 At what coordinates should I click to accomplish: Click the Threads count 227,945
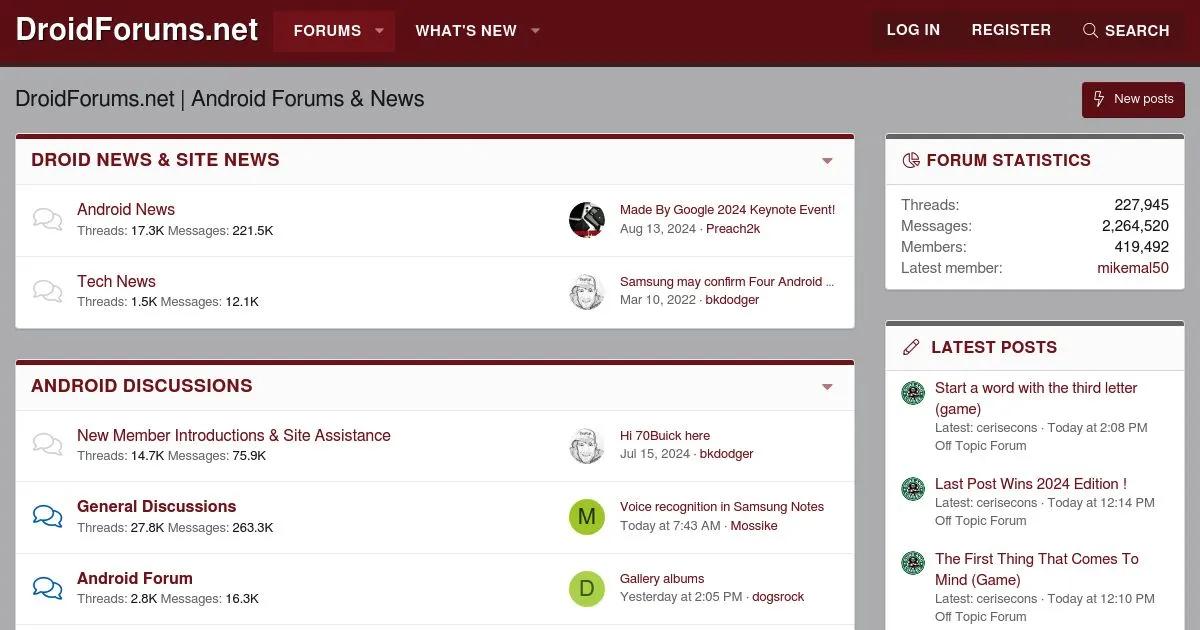(x=1141, y=205)
